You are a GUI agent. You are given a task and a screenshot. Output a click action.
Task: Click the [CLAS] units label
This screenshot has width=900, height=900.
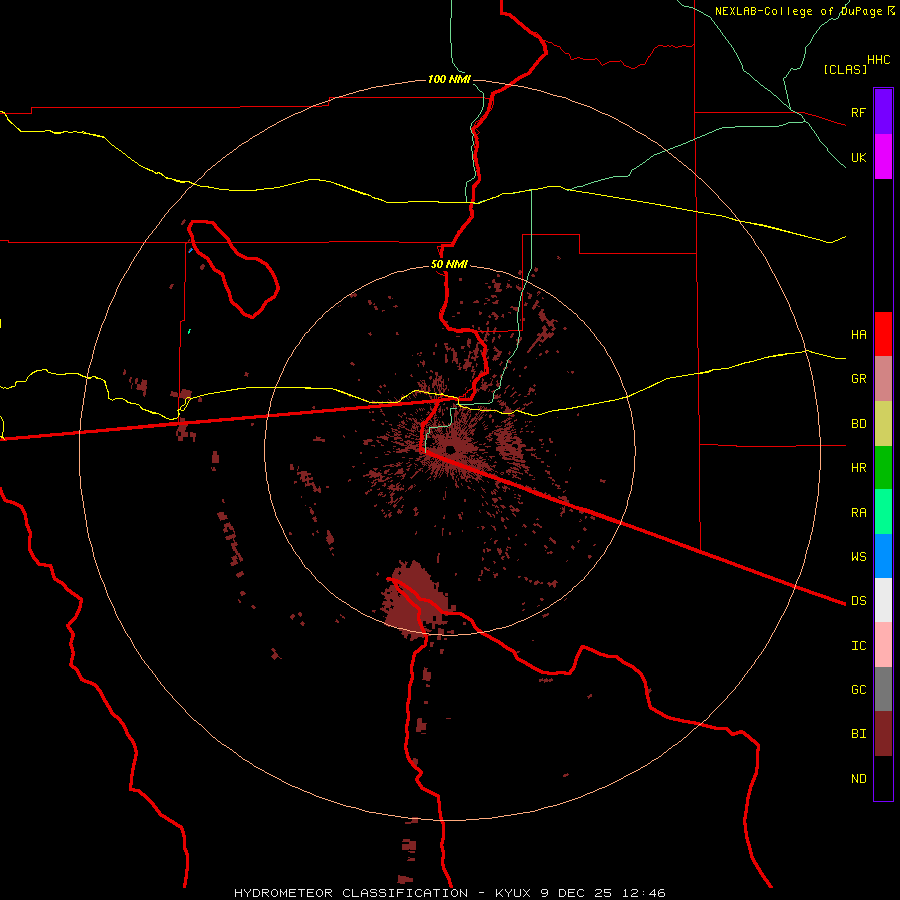tap(845, 69)
